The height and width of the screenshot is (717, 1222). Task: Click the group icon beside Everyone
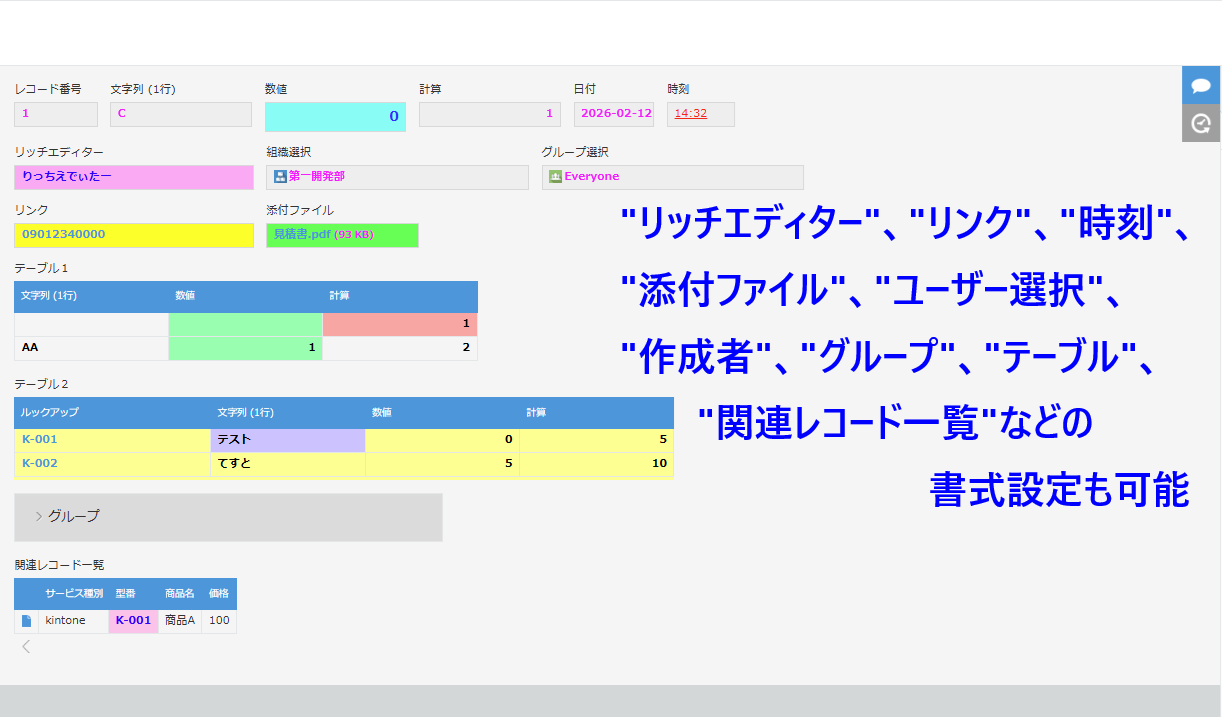(555, 177)
